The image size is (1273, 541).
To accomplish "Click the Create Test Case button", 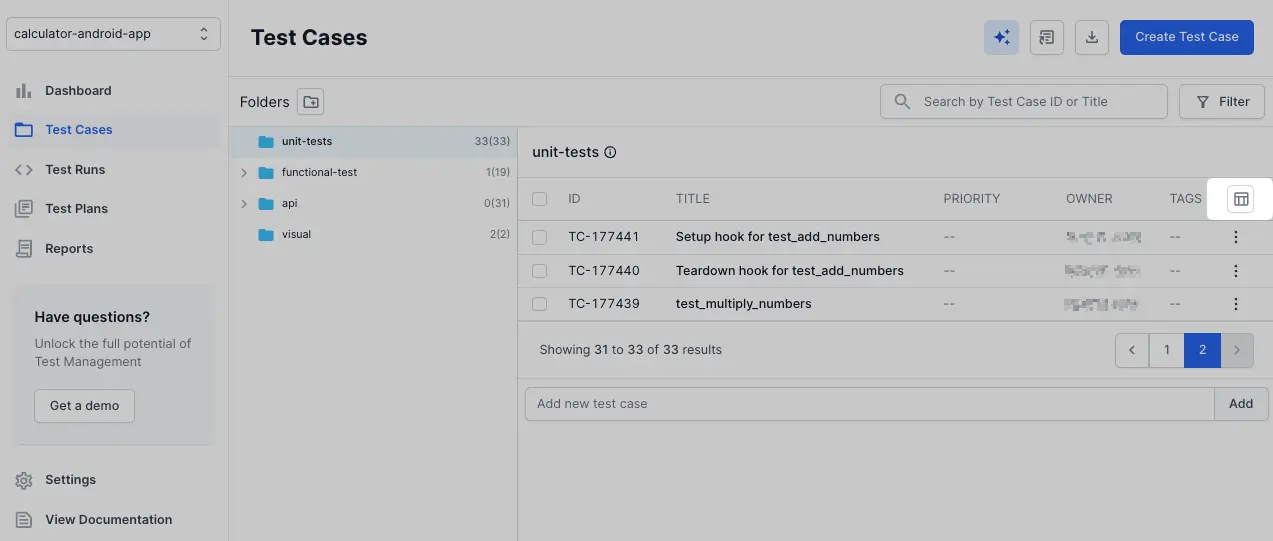I will tap(1186, 37).
